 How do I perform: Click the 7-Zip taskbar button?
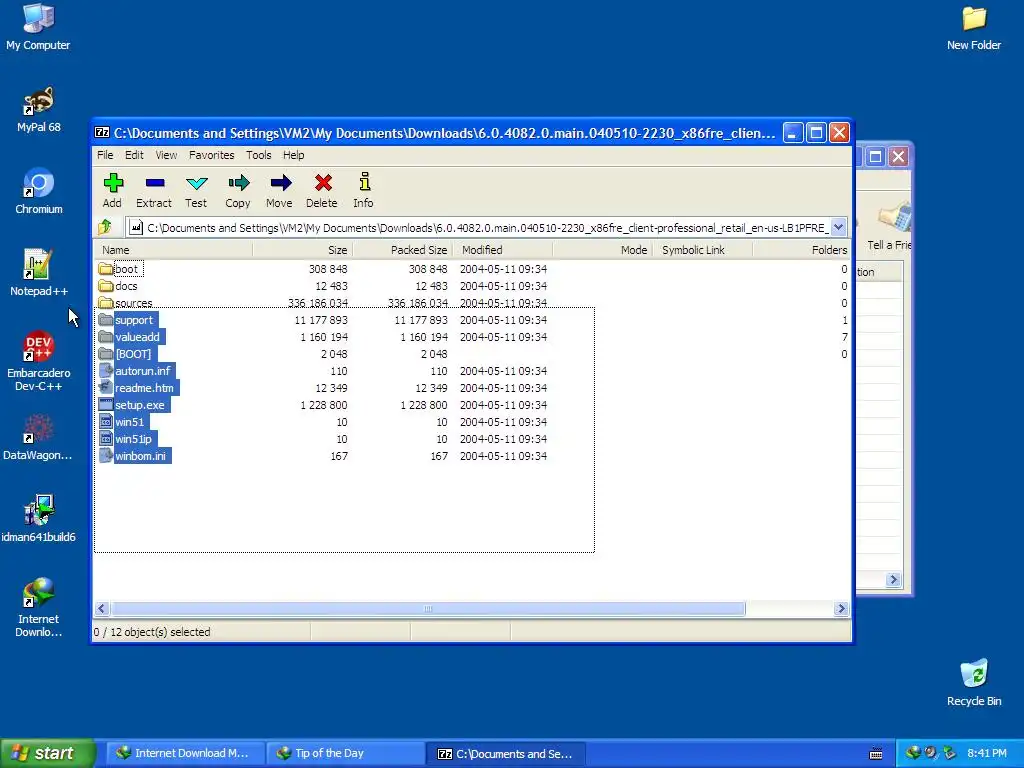click(506, 754)
